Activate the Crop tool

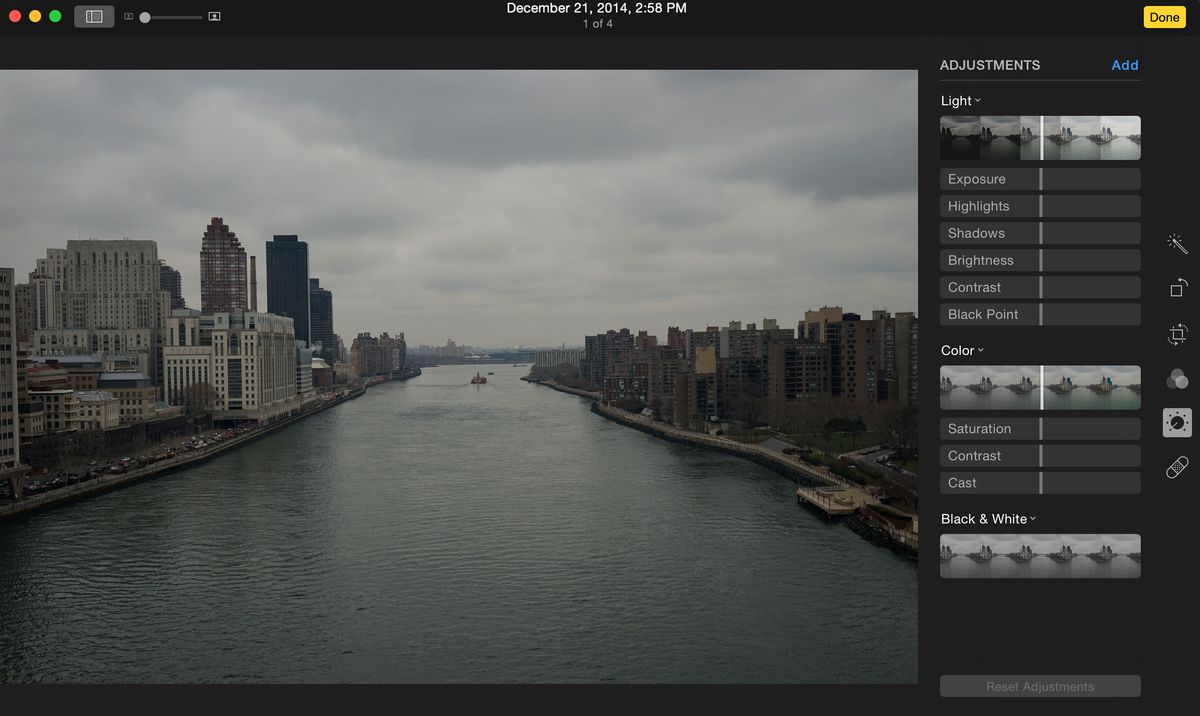point(1177,333)
